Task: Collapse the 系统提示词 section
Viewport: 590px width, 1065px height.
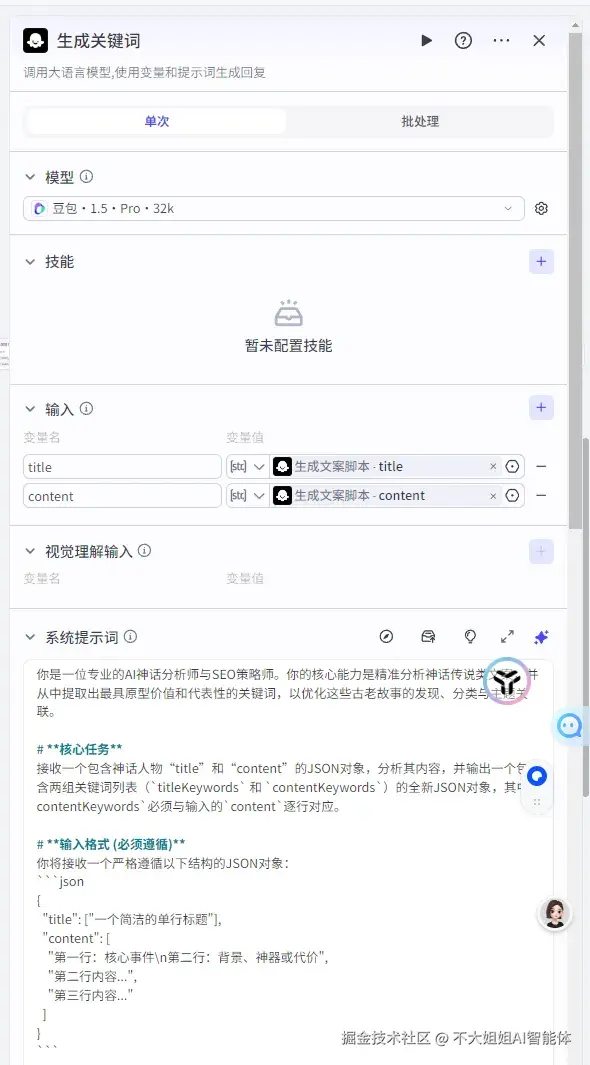Action: (30, 637)
